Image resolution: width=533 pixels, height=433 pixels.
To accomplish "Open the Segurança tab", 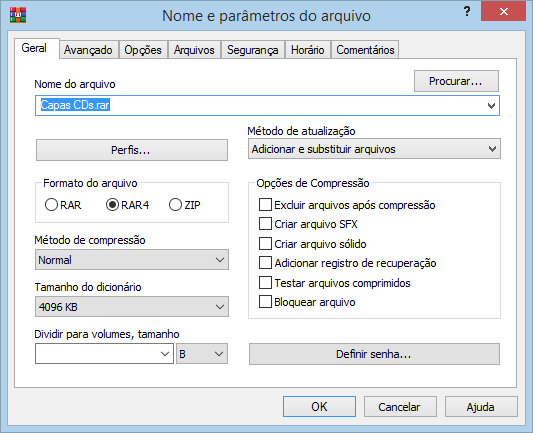I will point(253,50).
